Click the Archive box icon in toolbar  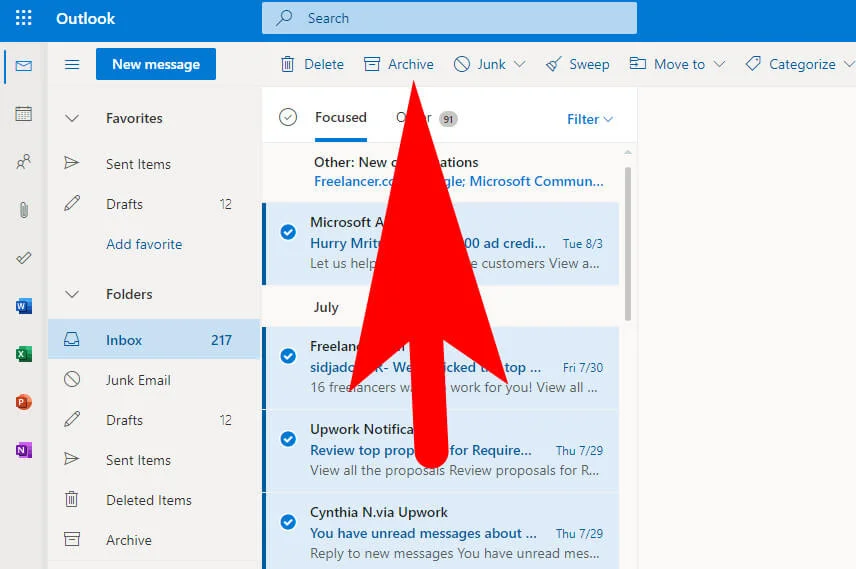372,64
